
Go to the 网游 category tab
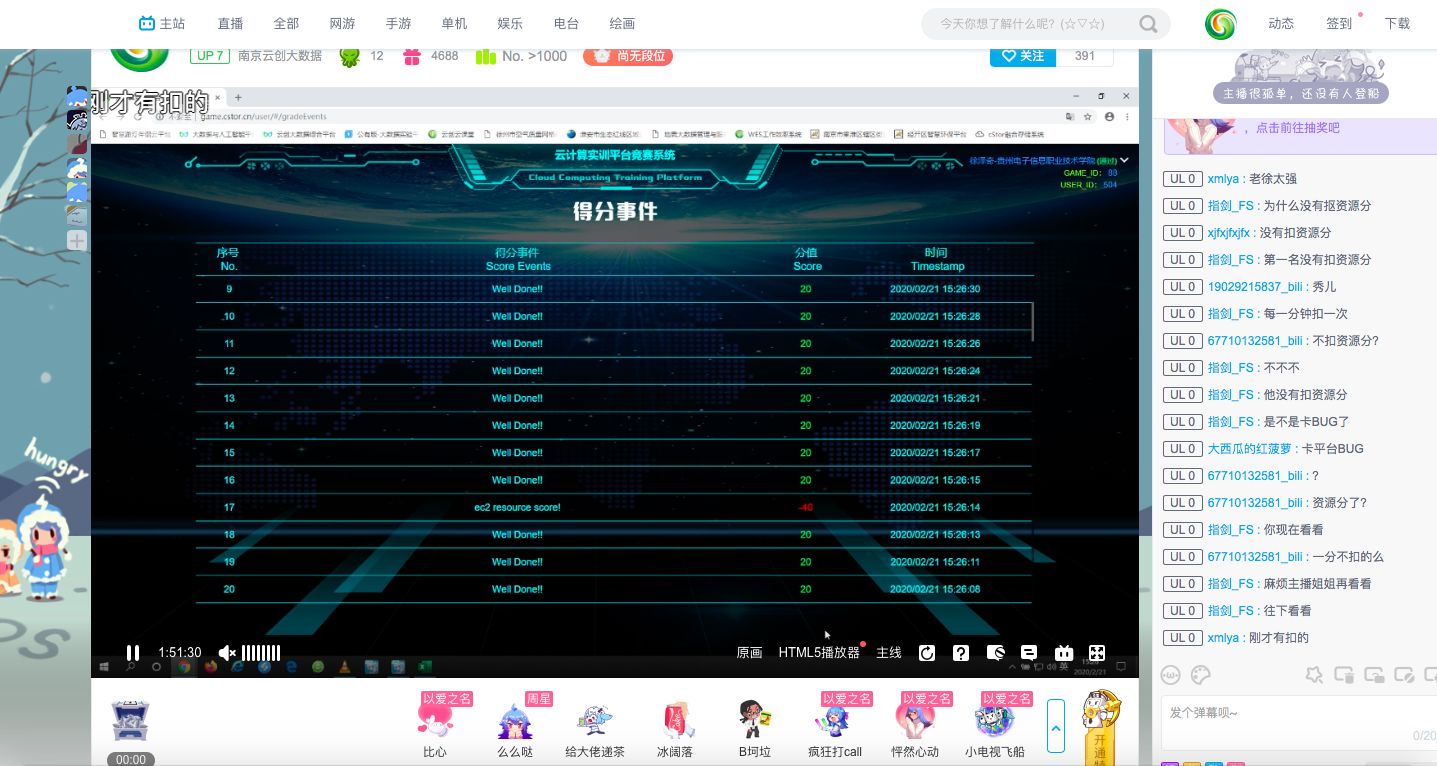[342, 24]
